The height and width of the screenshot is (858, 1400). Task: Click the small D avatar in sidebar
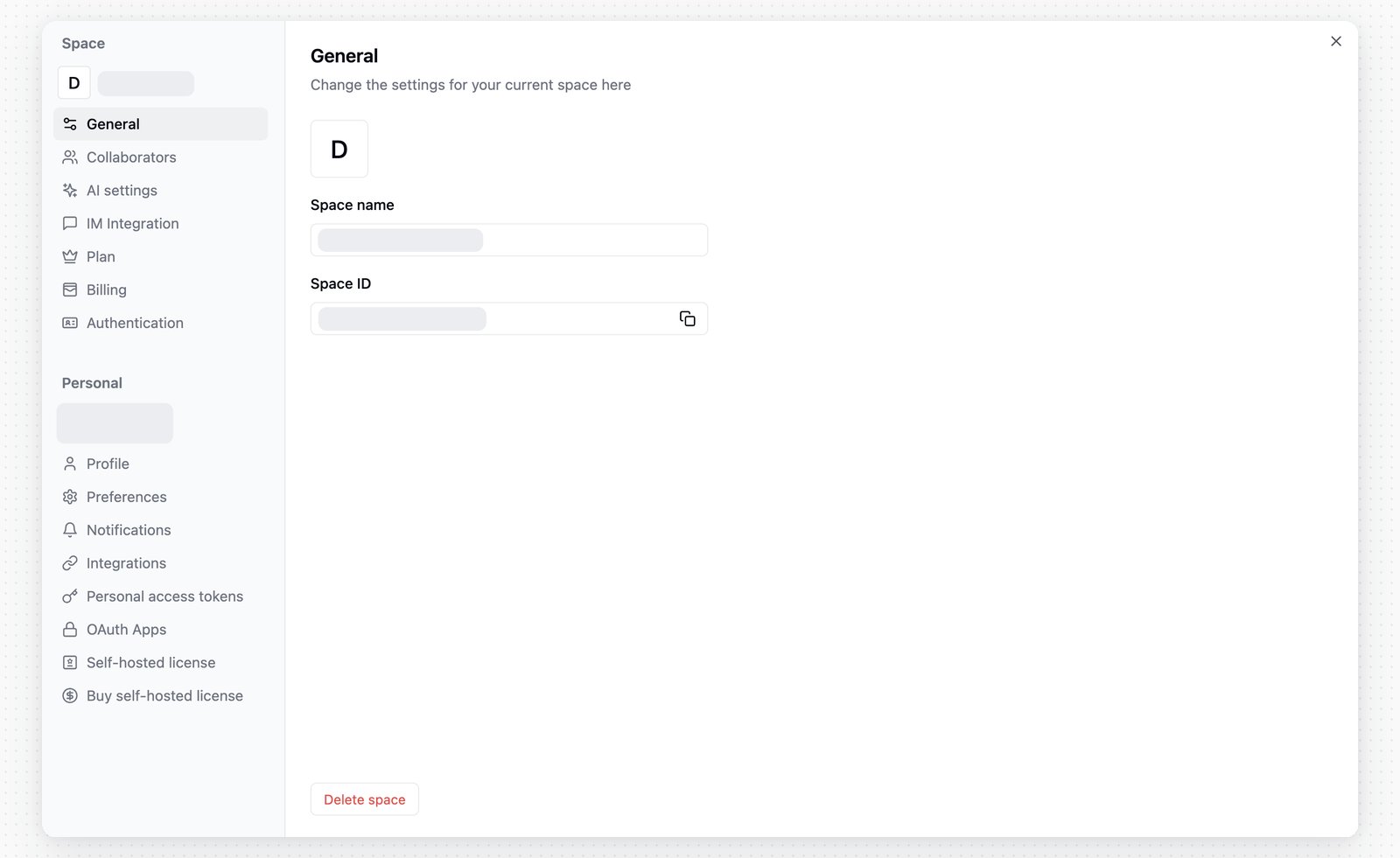click(74, 83)
